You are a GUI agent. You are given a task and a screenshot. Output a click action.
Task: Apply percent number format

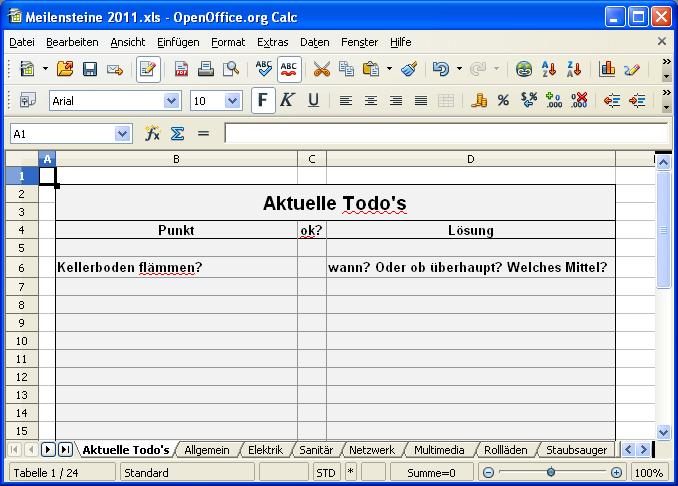(x=503, y=101)
